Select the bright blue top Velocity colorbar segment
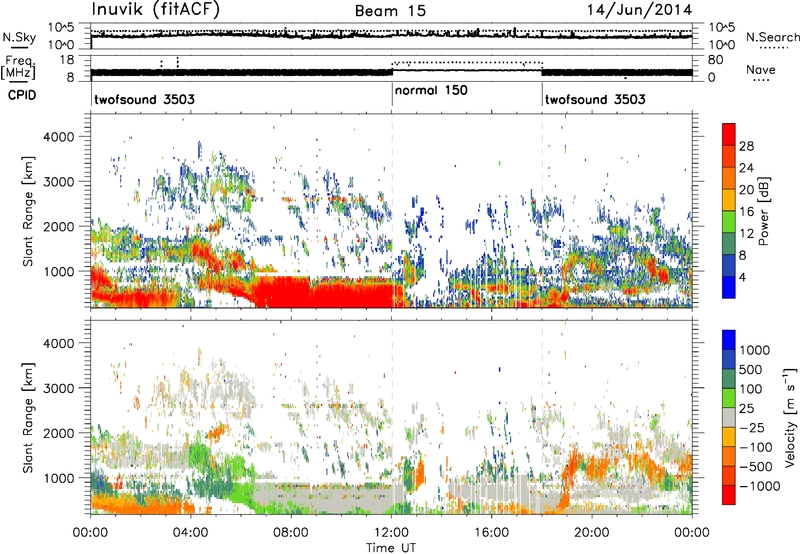The height and width of the screenshot is (554, 800). (x=729, y=340)
